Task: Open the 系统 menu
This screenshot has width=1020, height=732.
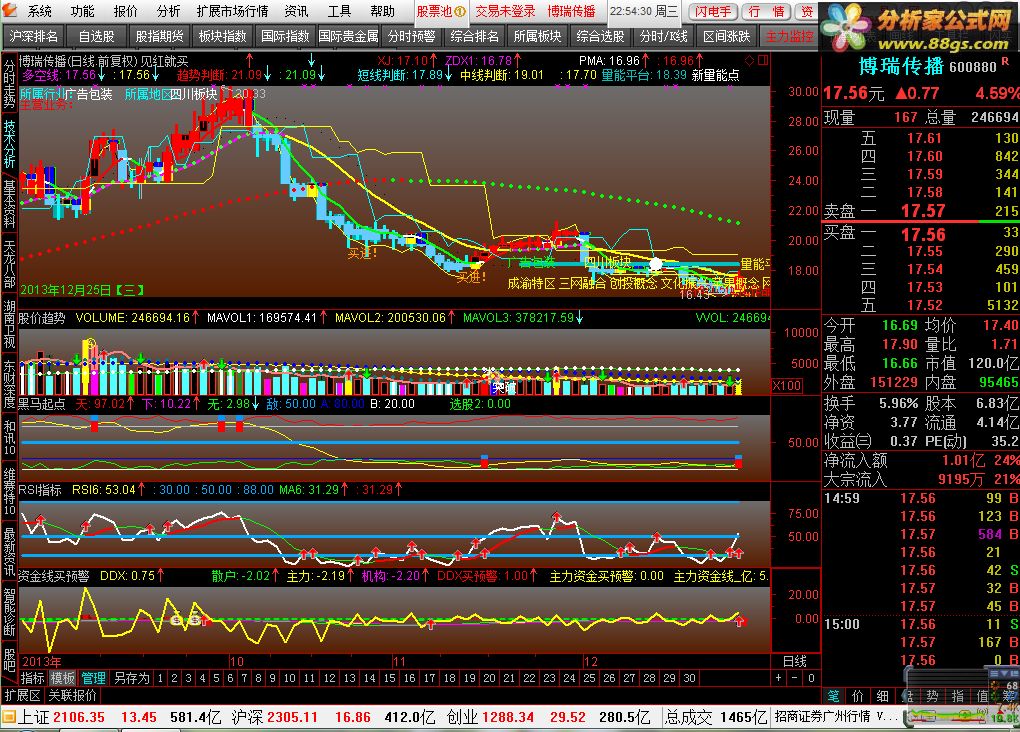Action: tap(39, 11)
